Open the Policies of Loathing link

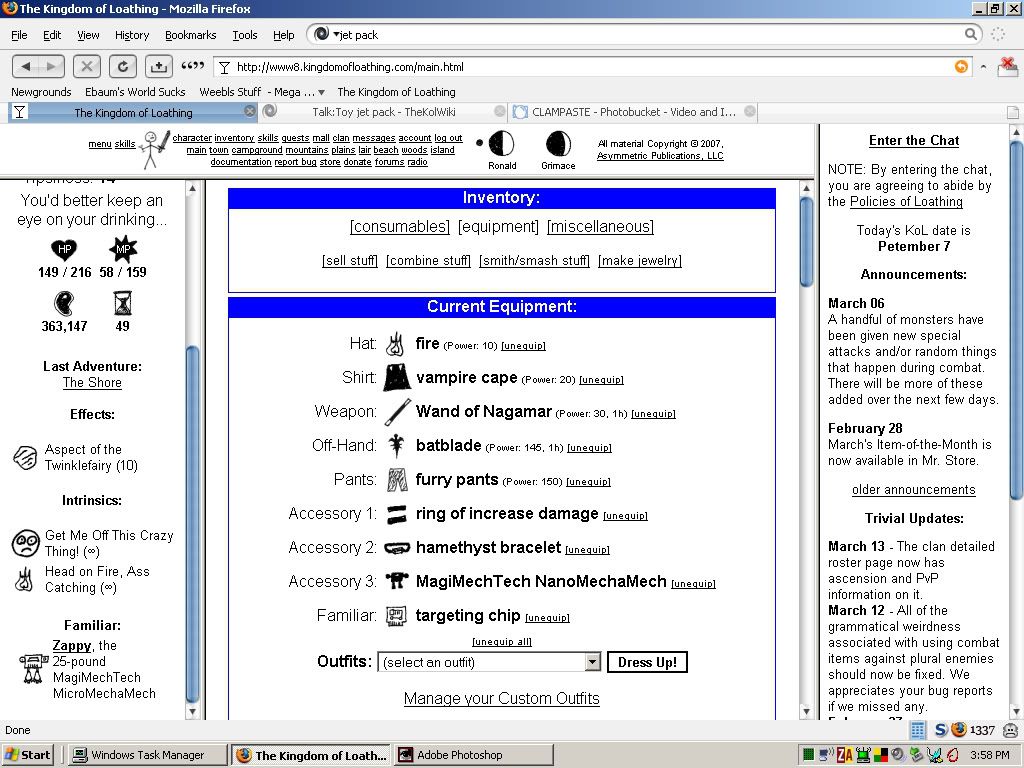(906, 202)
